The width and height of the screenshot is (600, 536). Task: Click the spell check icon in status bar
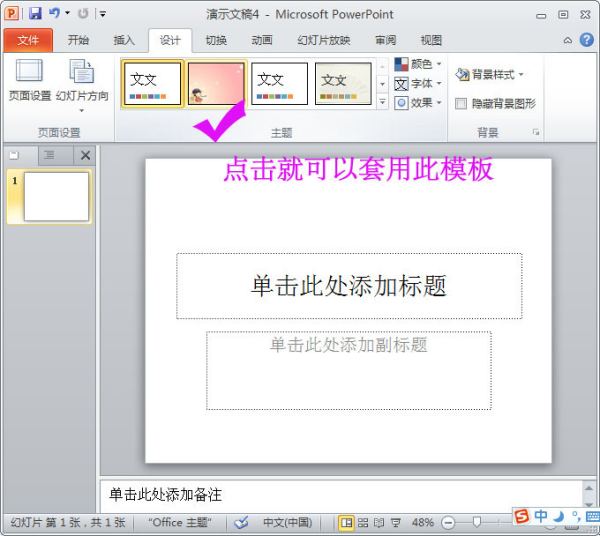point(242,522)
